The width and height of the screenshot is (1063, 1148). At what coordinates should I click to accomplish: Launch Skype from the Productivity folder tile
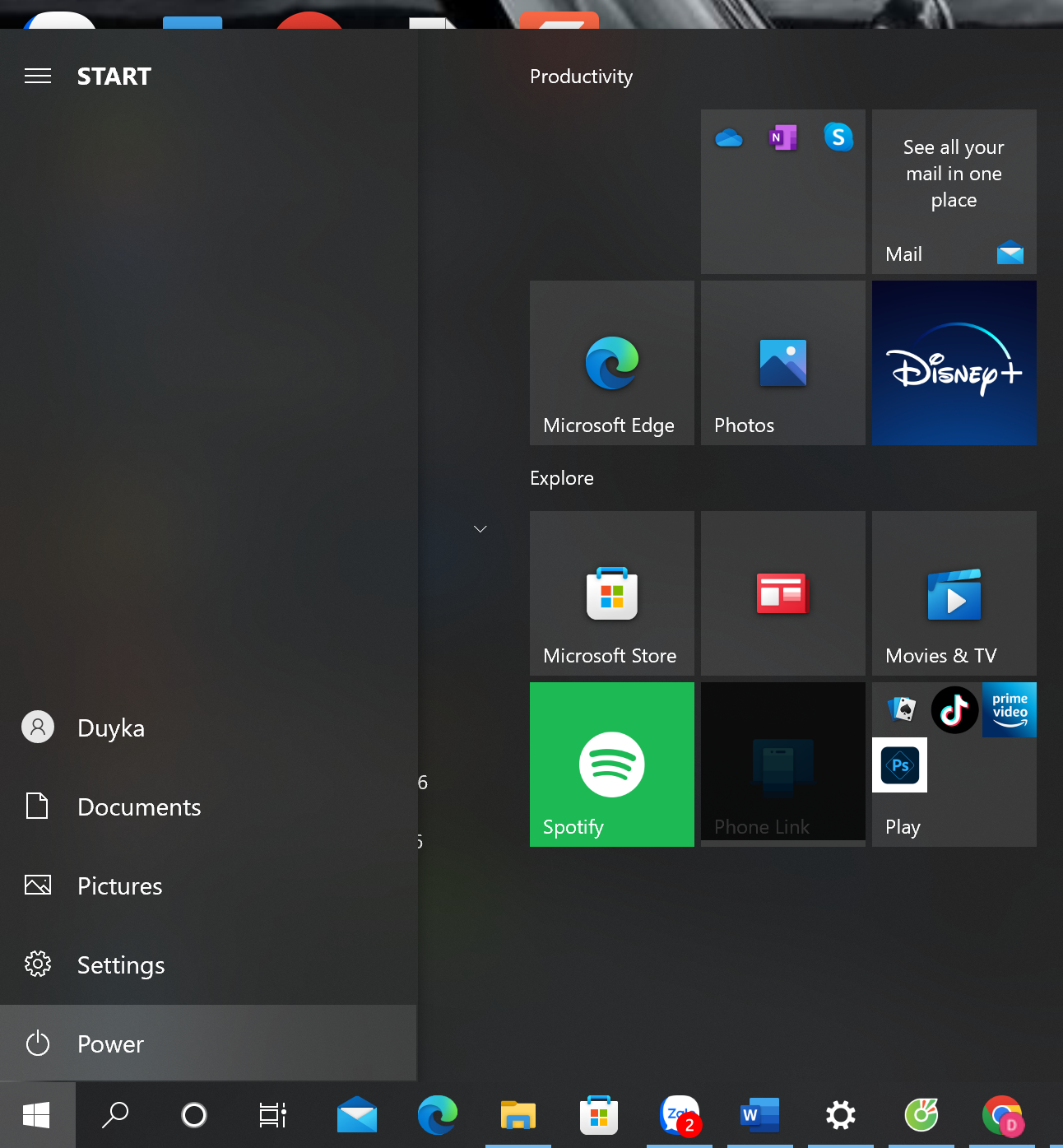coord(838,137)
